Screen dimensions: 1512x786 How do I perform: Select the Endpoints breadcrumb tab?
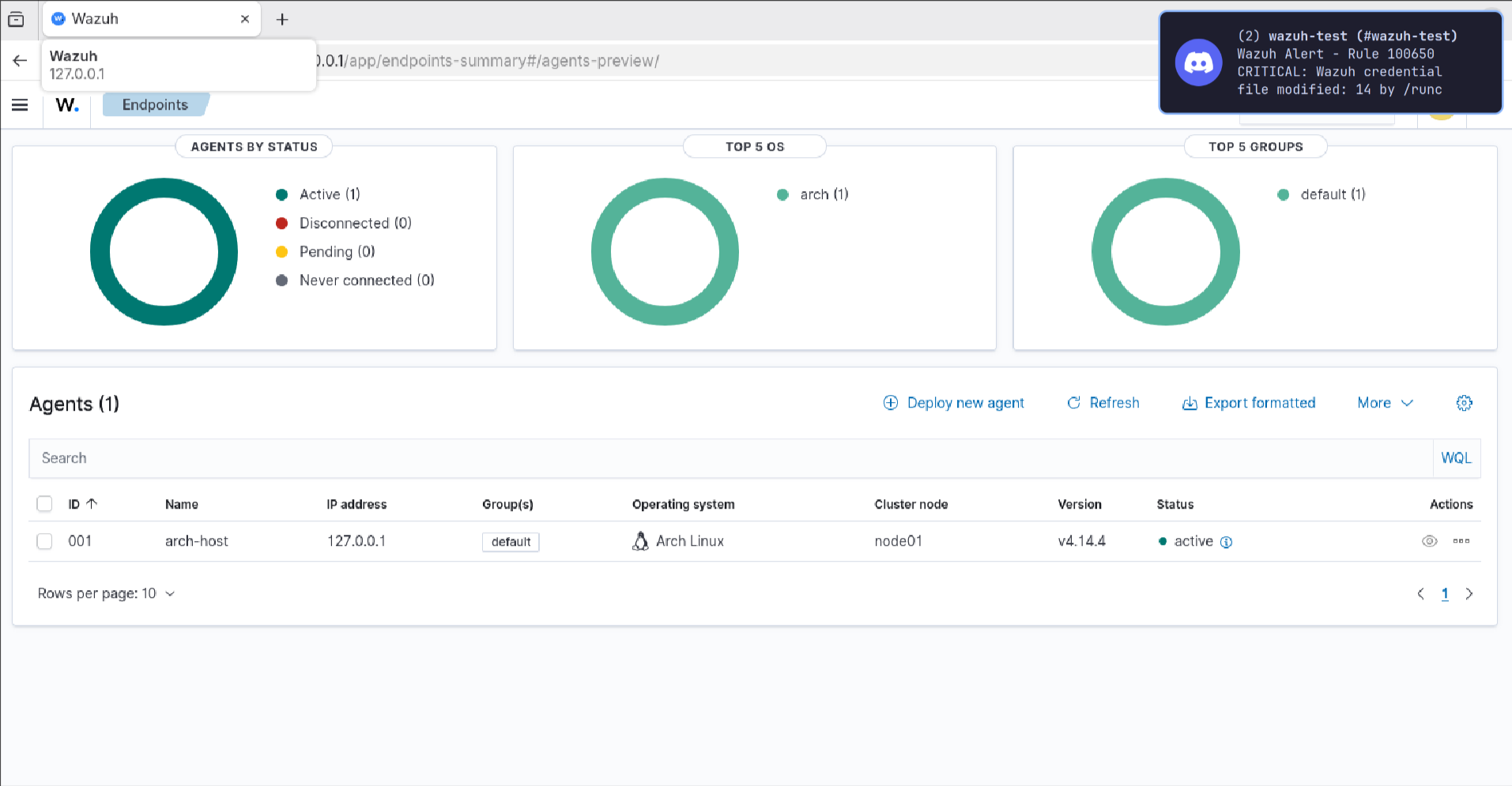coord(155,105)
